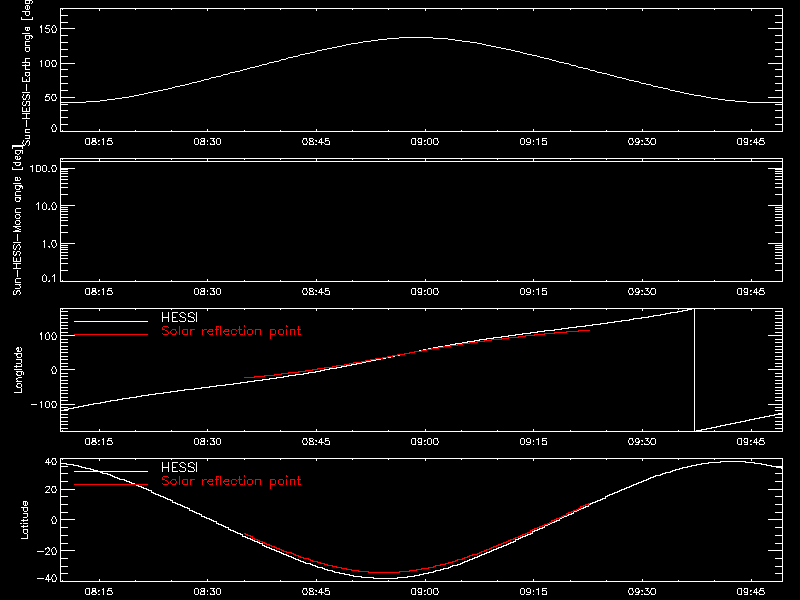The width and height of the screenshot is (800, 600).
Task: Select 09:45 label under the Earth angle plot
Action: pos(751,142)
